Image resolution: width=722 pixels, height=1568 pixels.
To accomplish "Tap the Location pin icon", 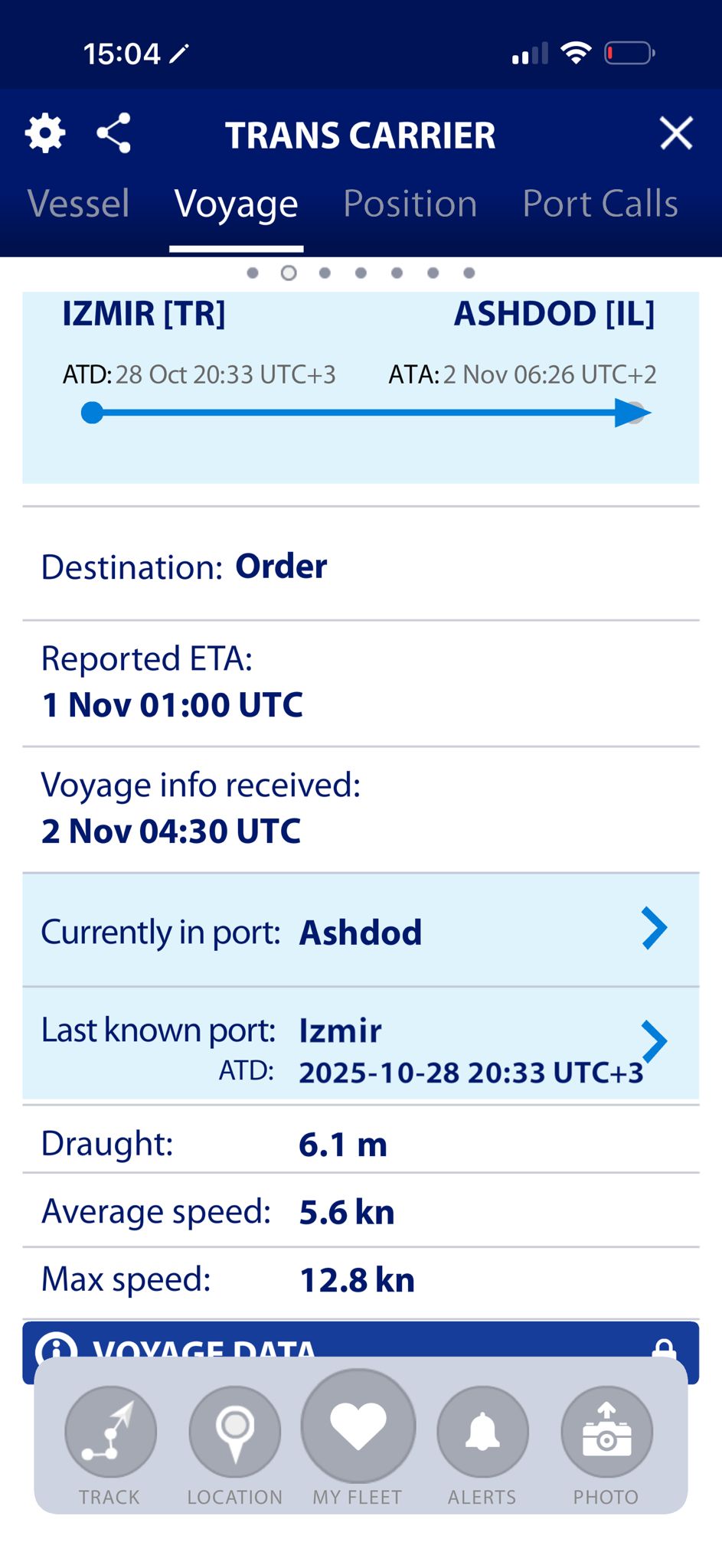I will (235, 1431).
